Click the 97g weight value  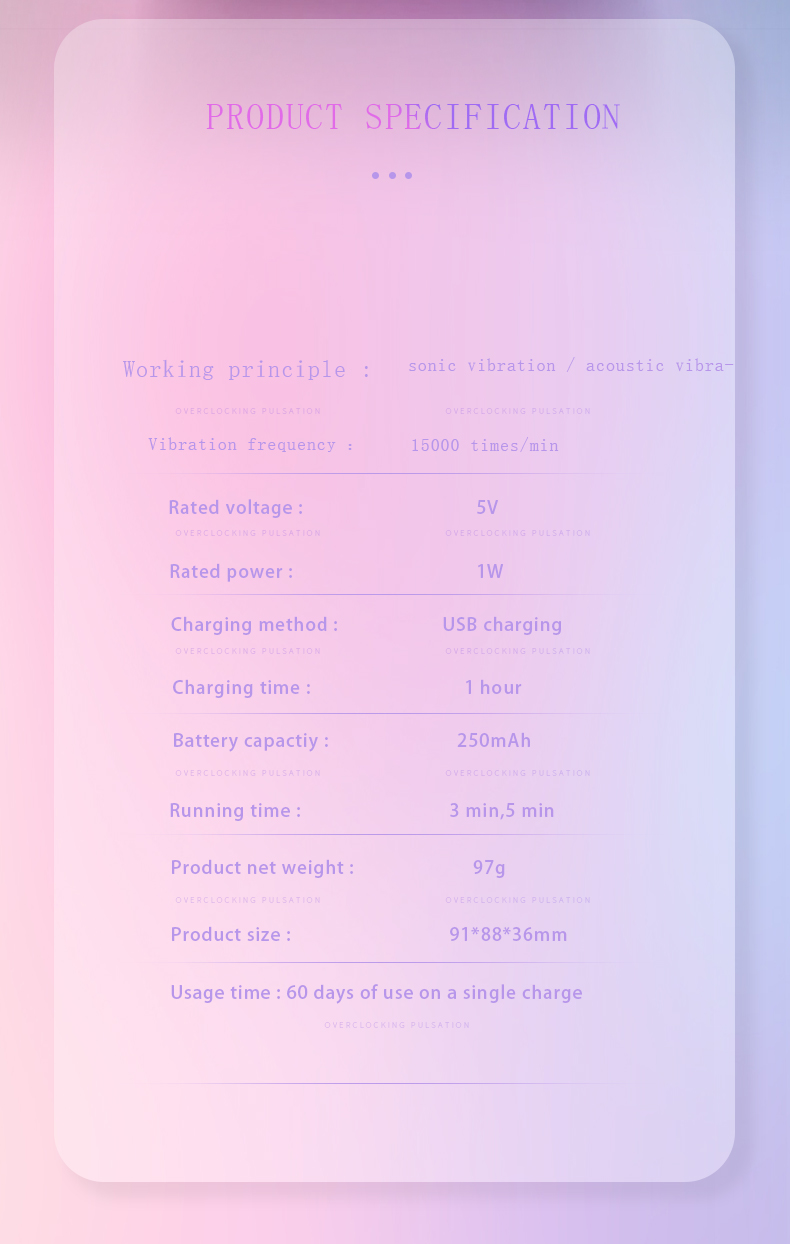(x=489, y=868)
